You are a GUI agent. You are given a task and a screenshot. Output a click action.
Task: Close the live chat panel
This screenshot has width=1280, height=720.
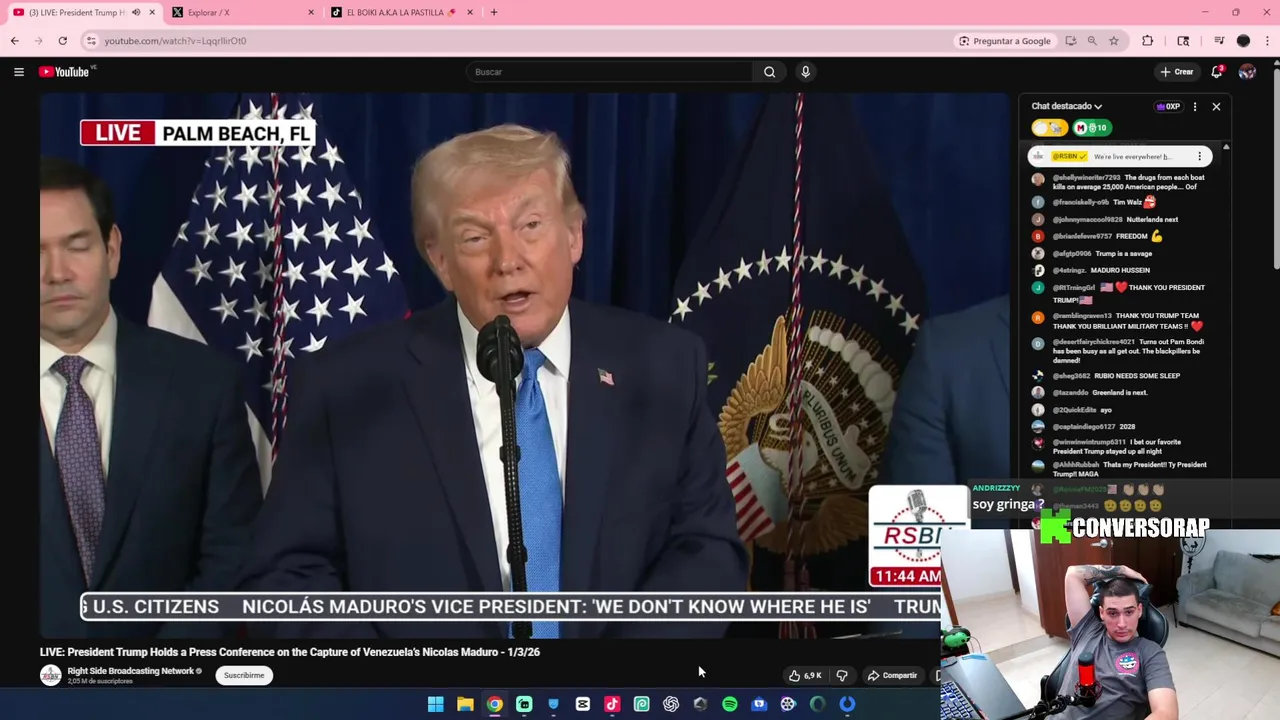pyautogui.click(x=1216, y=106)
